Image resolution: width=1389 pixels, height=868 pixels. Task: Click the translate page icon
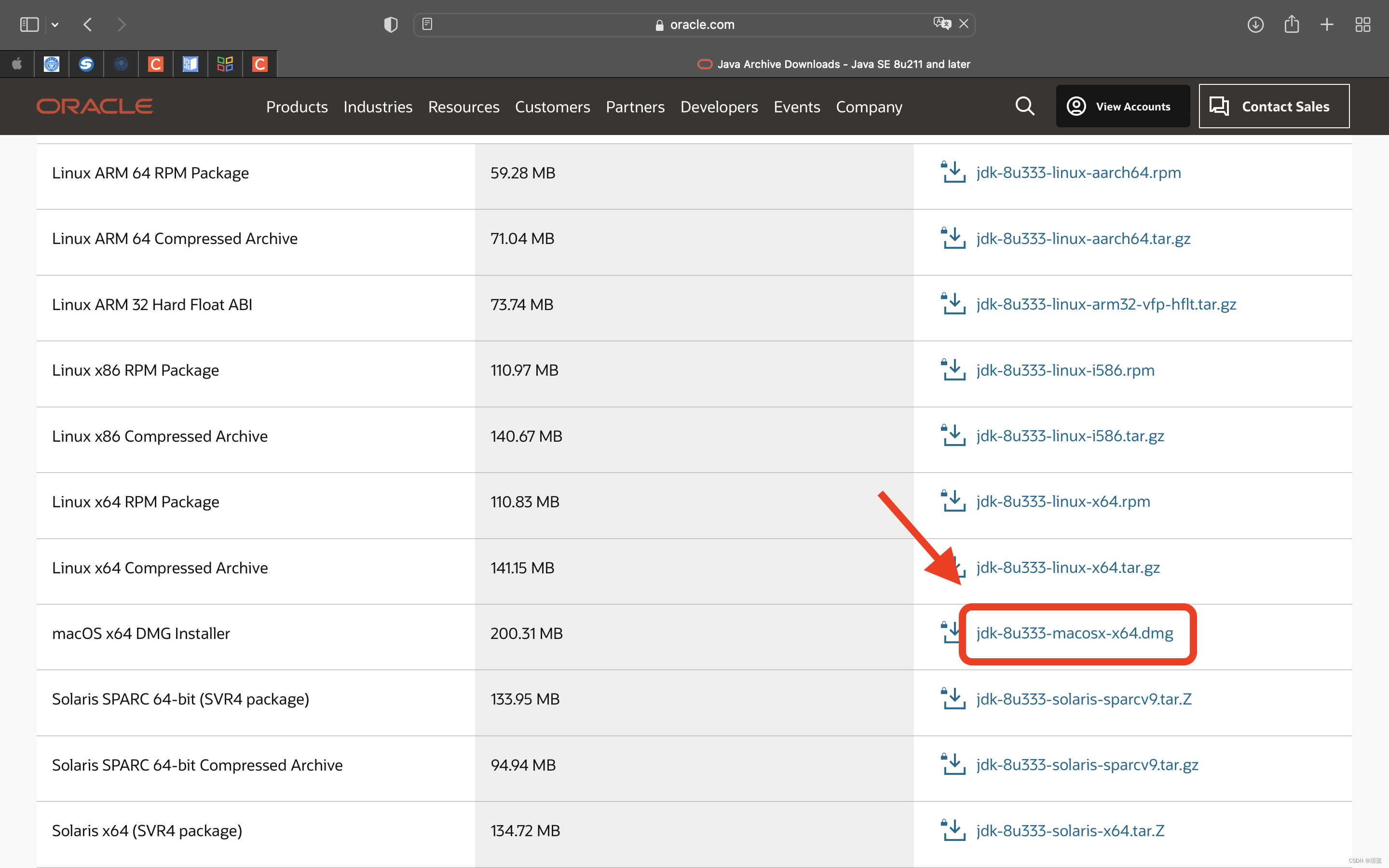click(x=941, y=24)
